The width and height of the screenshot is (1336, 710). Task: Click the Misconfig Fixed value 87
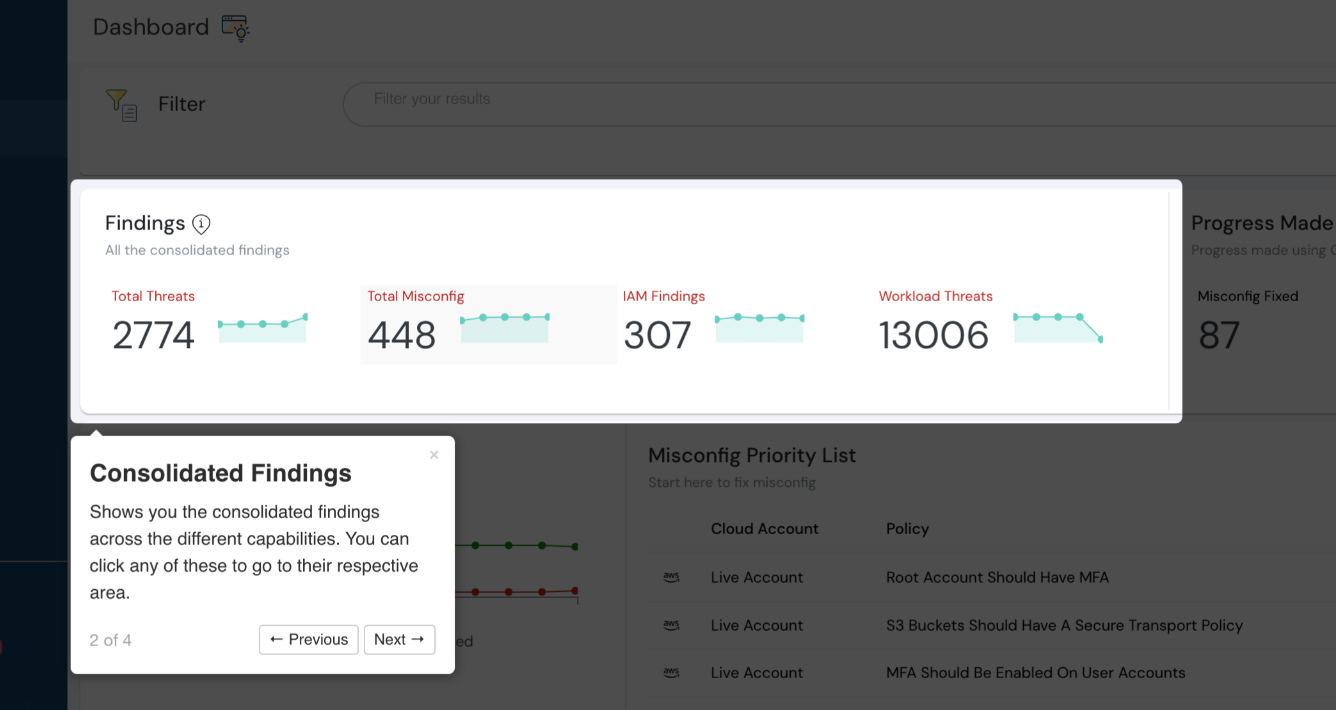point(1219,336)
